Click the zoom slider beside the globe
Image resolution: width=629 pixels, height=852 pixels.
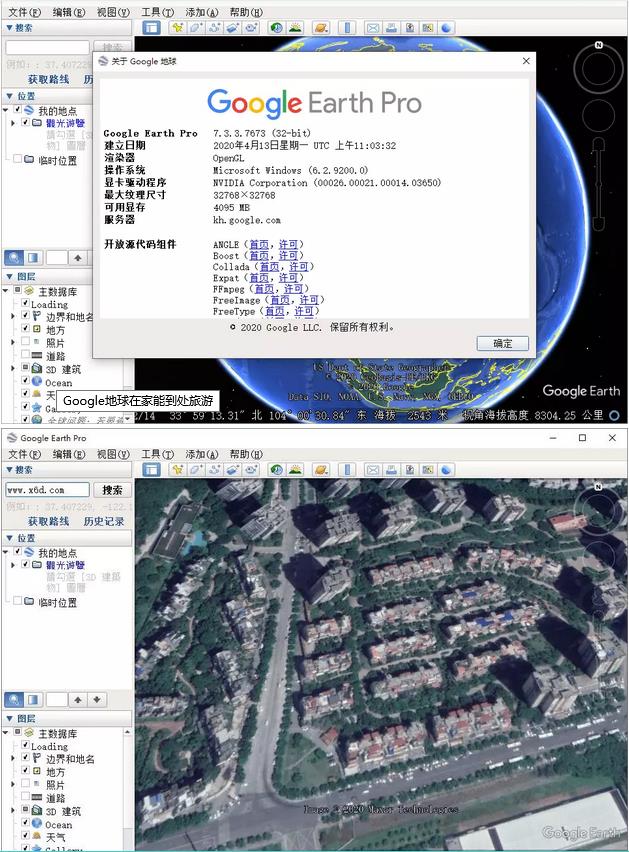point(599,185)
